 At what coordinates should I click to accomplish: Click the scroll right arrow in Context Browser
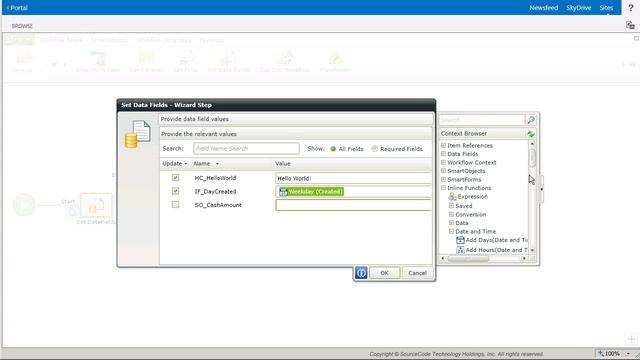tap(524, 258)
